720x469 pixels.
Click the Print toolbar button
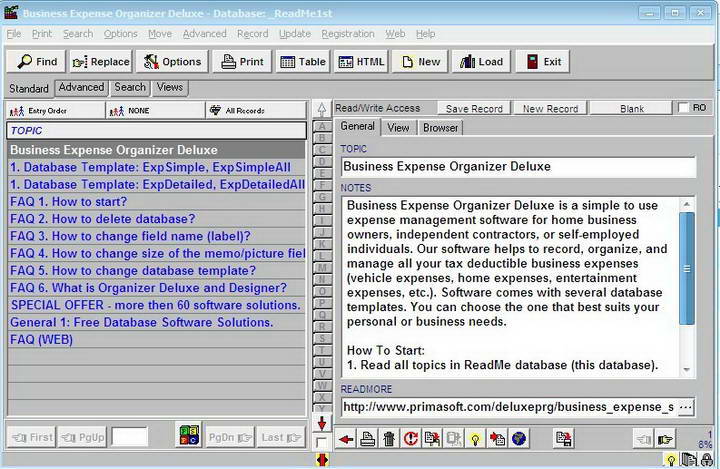(x=242, y=62)
